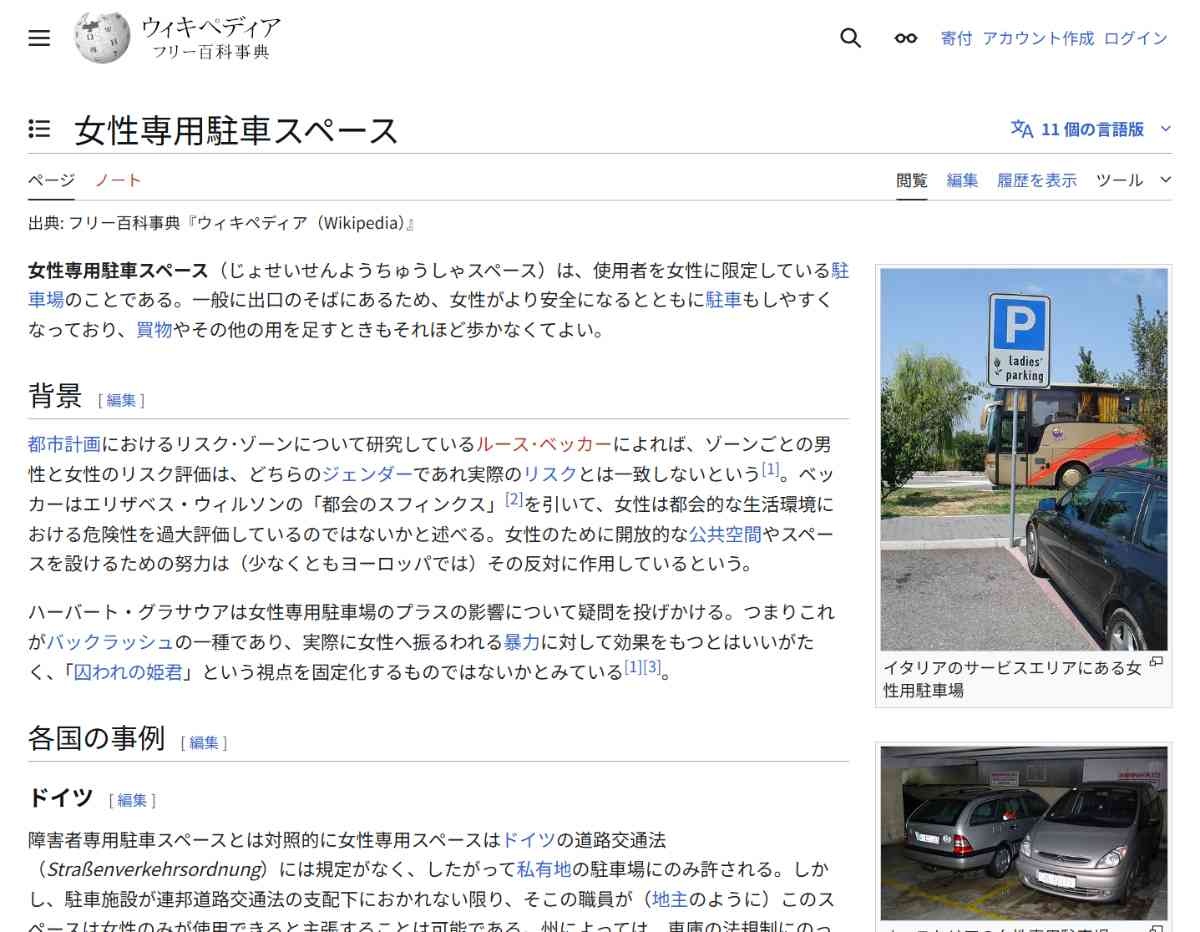1200x932 pixels.
Task: Expand the ツール dropdown menu
Action: [1132, 180]
